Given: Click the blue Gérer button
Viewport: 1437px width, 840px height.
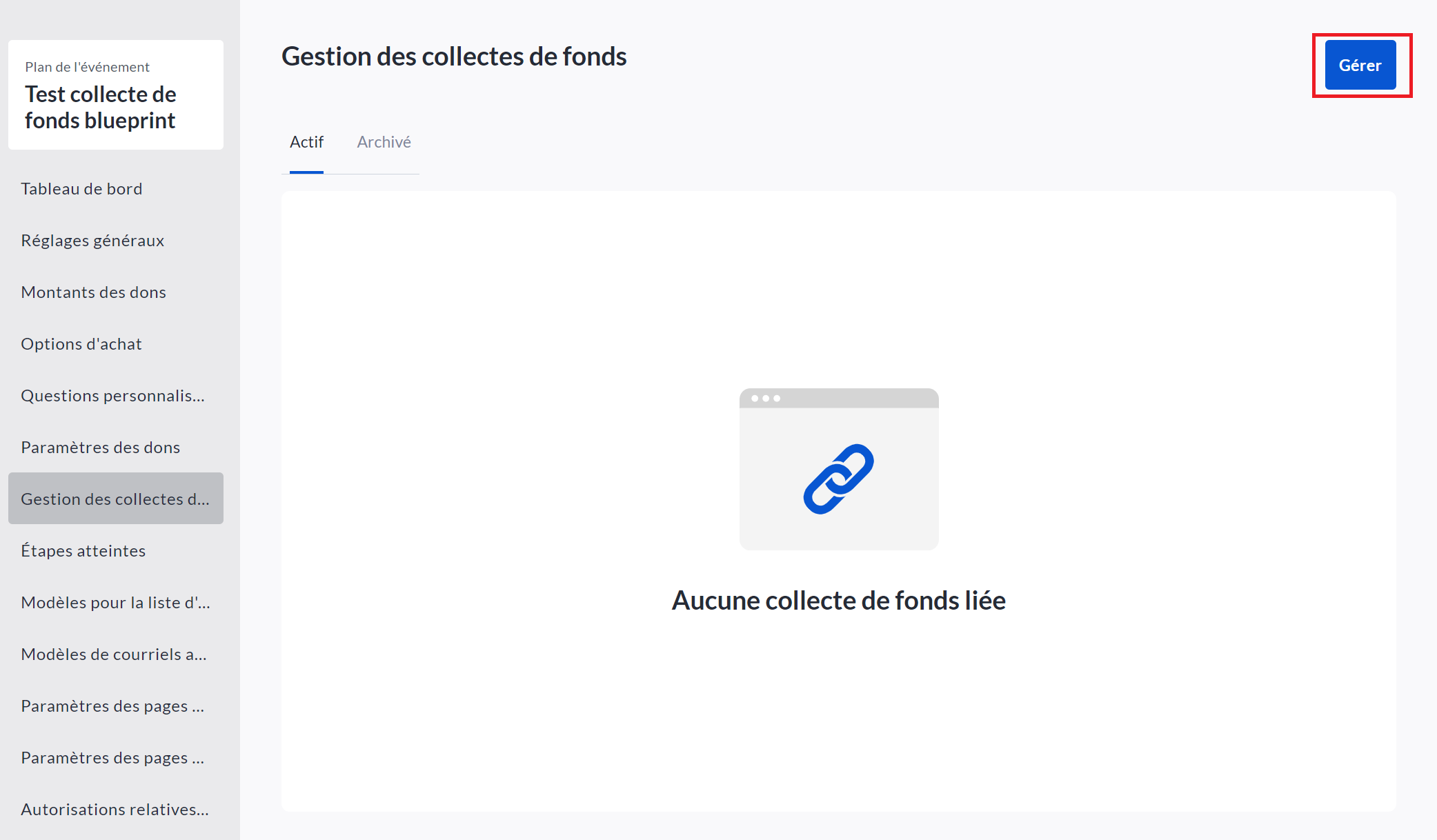Looking at the screenshot, I should (1360, 66).
